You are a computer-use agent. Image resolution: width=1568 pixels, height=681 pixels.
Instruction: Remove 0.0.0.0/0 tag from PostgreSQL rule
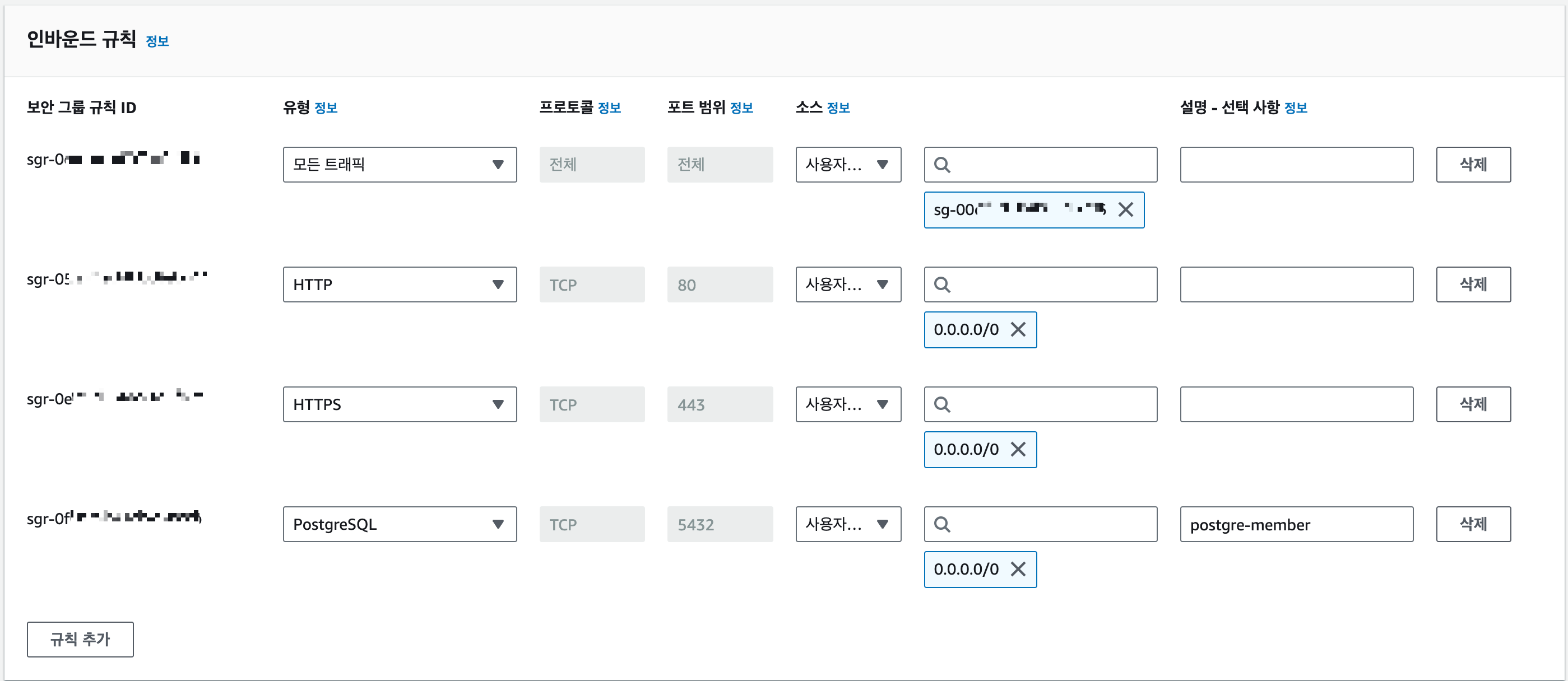point(1018,569)
